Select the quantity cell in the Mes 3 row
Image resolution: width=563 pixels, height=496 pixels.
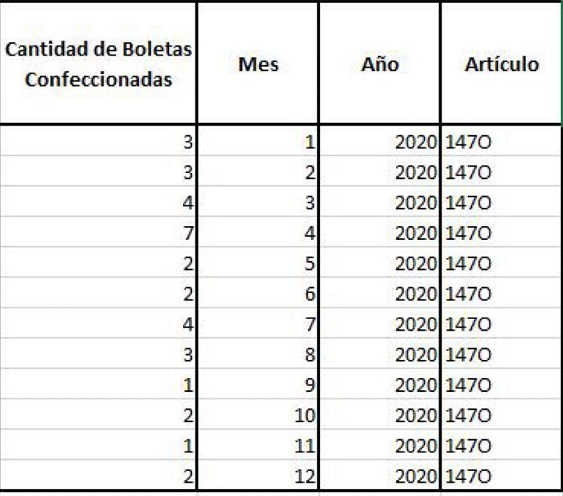point(98,202)
